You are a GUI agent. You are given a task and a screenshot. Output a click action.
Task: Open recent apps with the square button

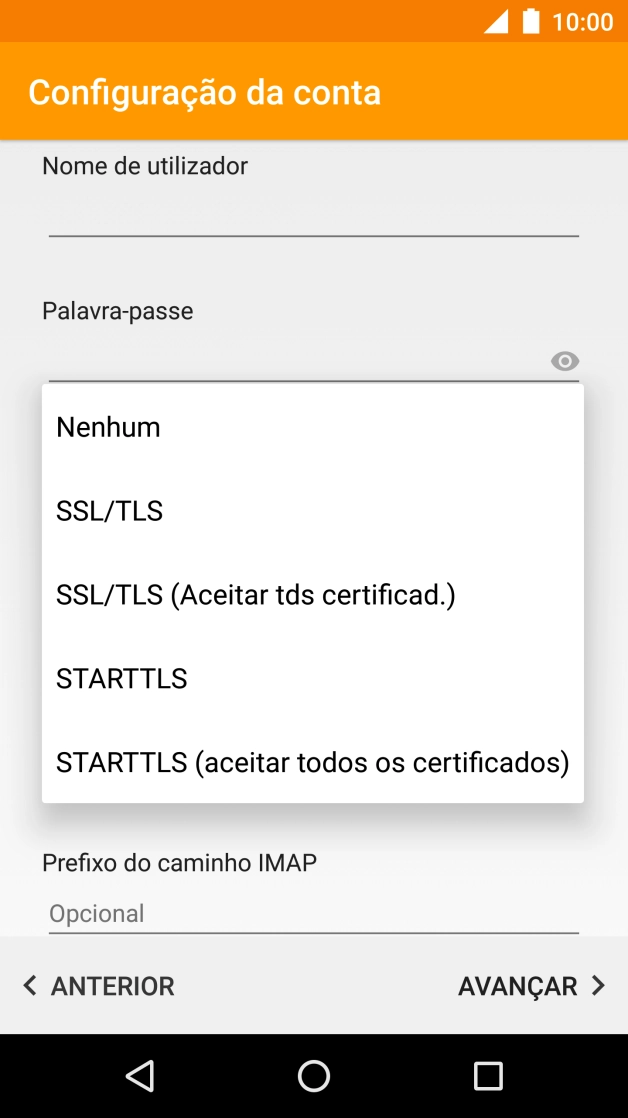(x=488, y=1075)
